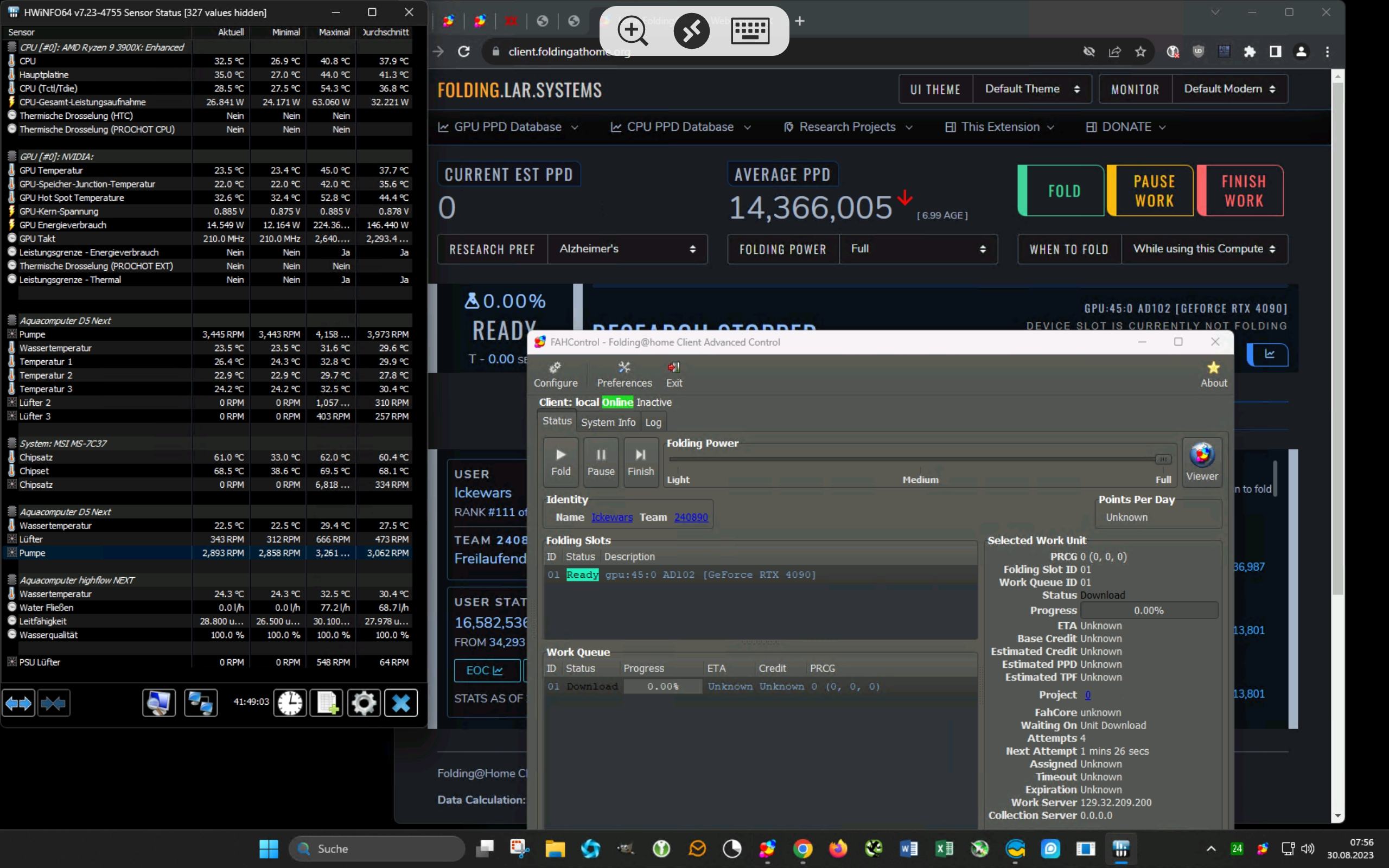Image resolution: width=1389 pixels, height=868 pixels.
Task: Select work queue 01 Download row
Action: coord(760,686)
